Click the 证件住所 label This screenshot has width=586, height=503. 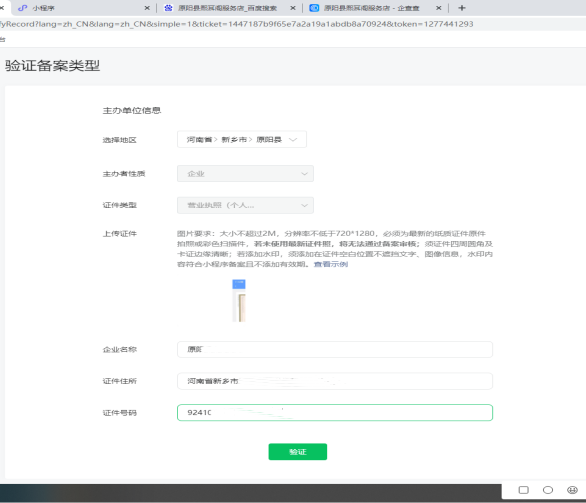[x=120, y=381]
